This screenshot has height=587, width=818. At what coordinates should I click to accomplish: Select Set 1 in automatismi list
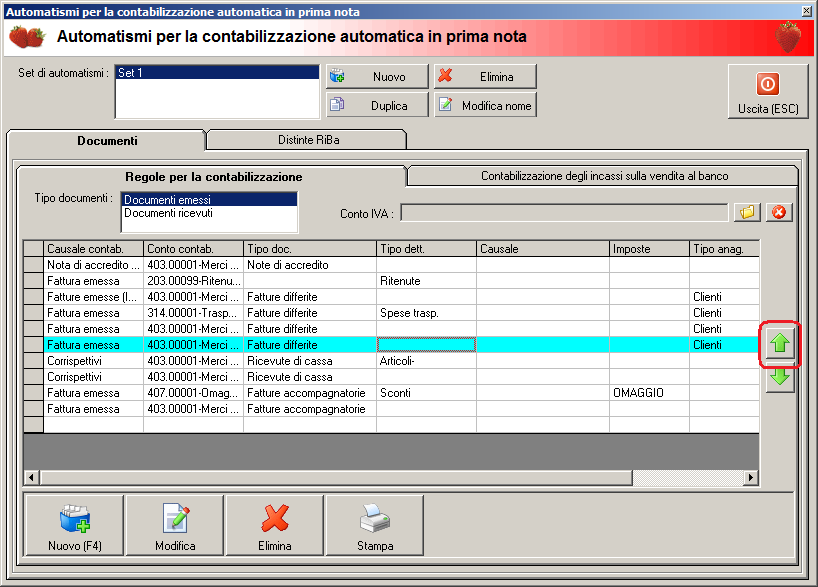[217, 73]
